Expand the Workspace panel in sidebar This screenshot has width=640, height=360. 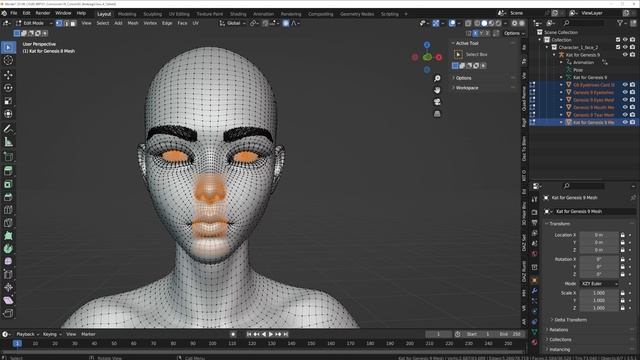point(467,88)
